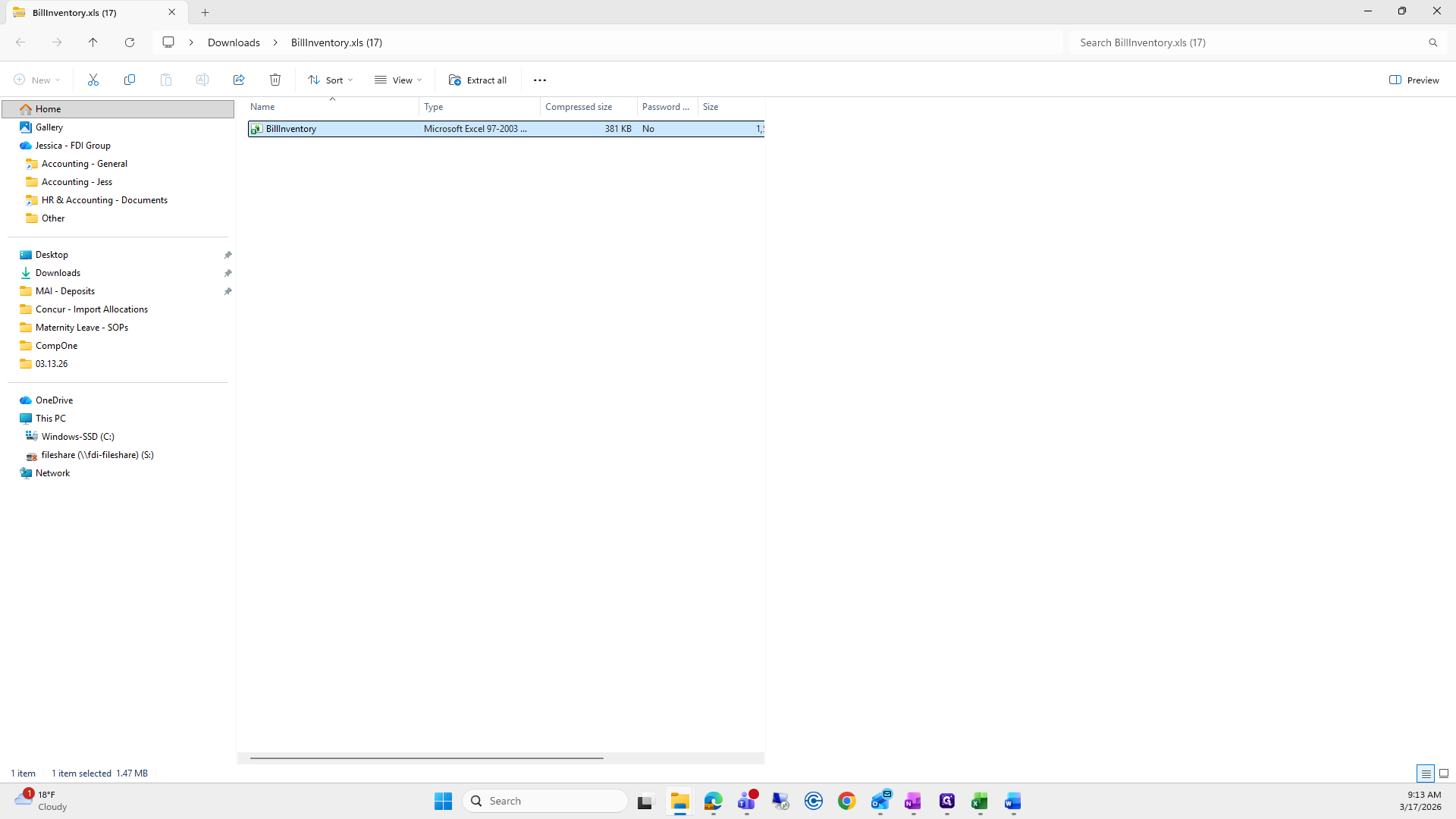Image resolution: width=1456 pixels, height=819 pixels.
Task: Select the BillInventory Excel file
Action: (x=291, y=129)
